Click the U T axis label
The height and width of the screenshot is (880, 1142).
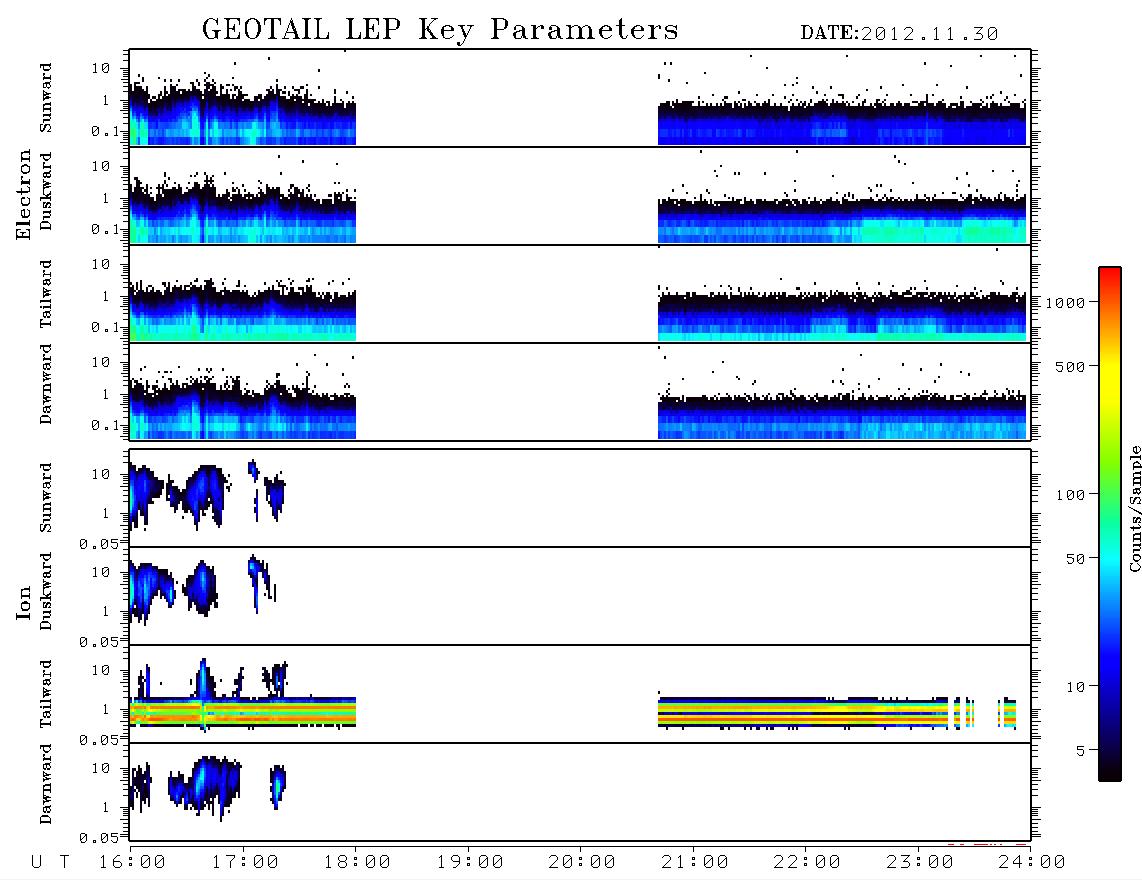click(x=51, y=863)
